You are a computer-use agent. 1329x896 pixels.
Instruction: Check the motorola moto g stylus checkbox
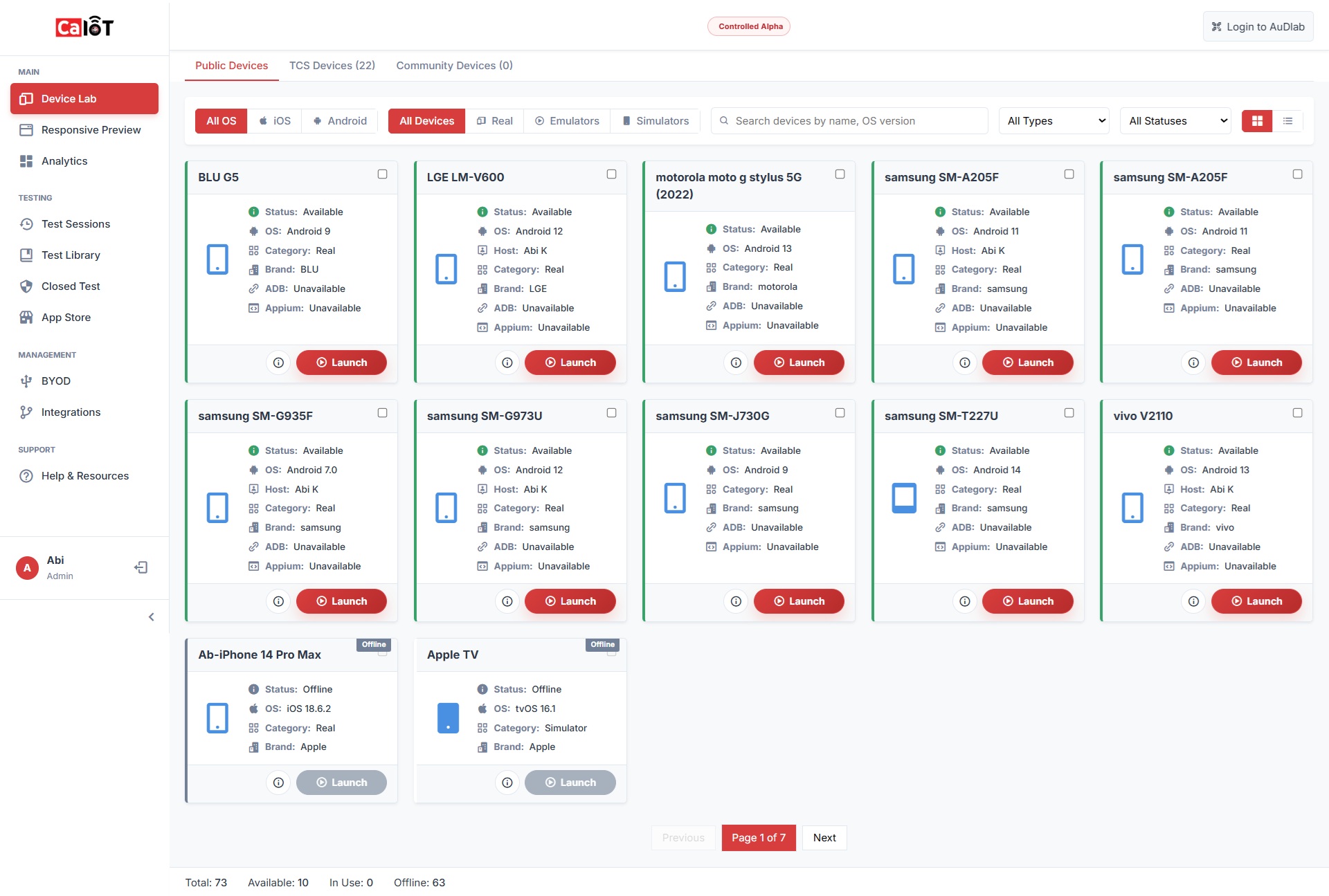tap(840, 174)
